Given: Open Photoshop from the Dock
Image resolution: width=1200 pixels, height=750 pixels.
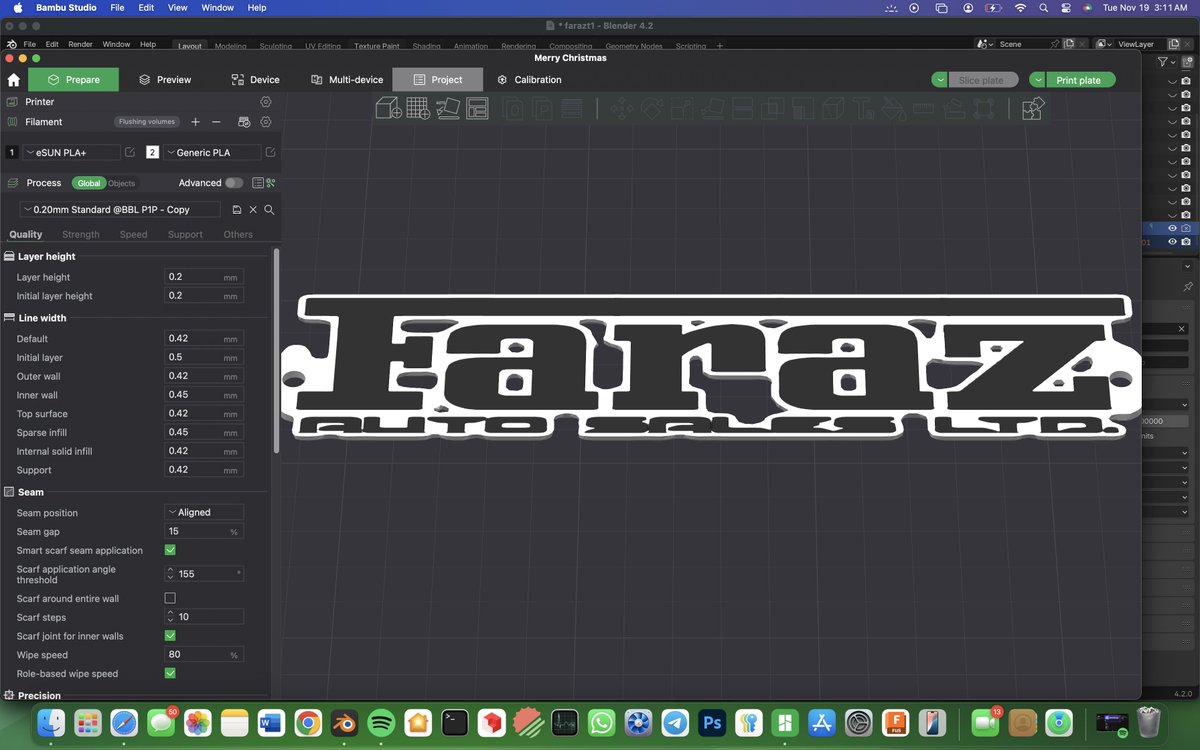Looking at the screenshot, I should [x=712, y=722].
